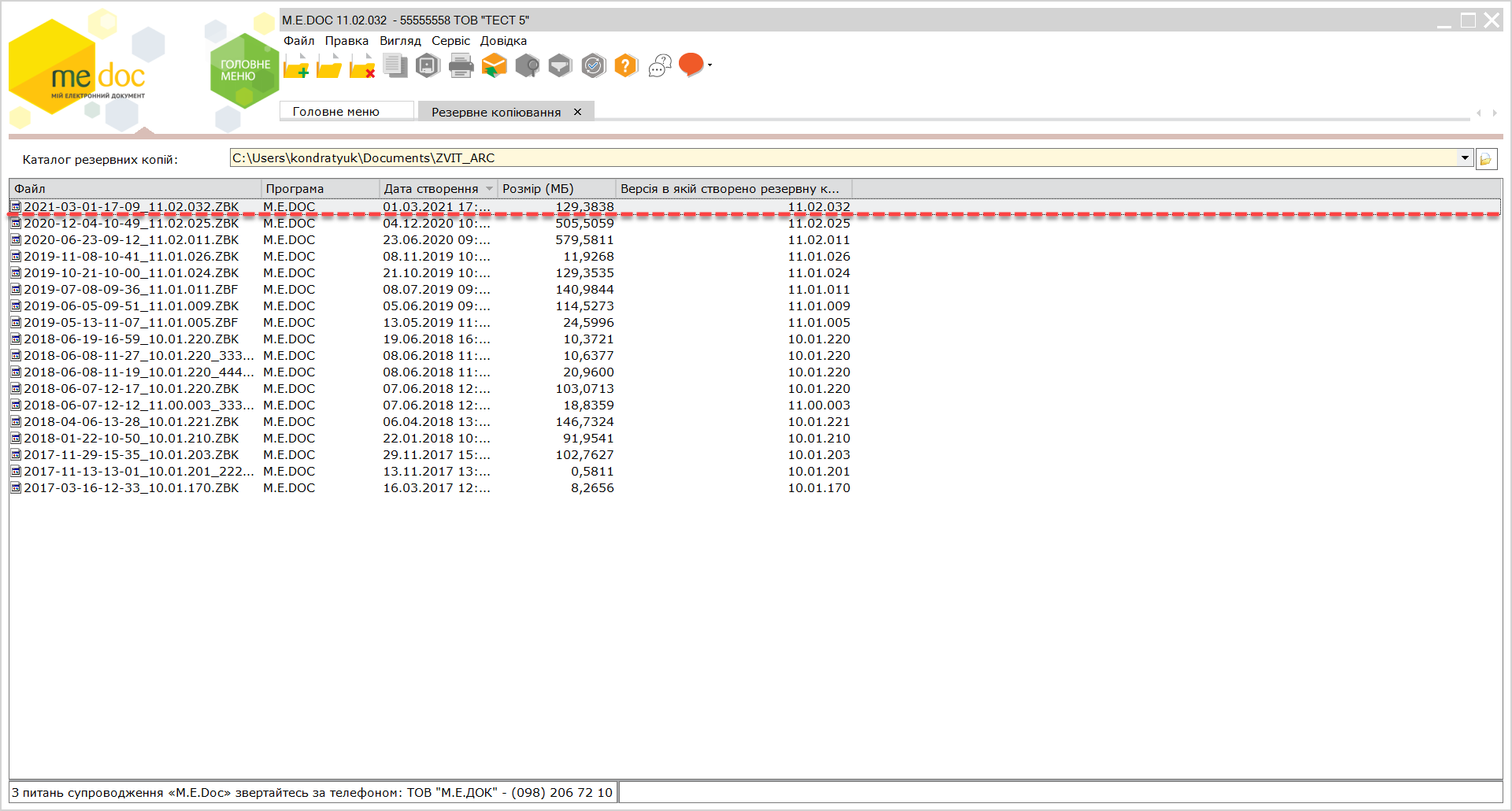
Task: Open the Файл menu
Action: 299,41
